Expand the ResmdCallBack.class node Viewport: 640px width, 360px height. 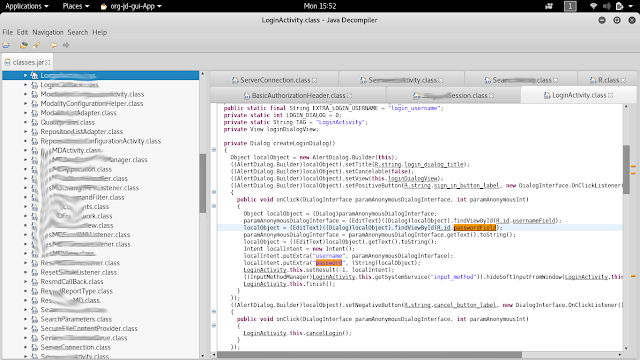[x=25, y=282]
